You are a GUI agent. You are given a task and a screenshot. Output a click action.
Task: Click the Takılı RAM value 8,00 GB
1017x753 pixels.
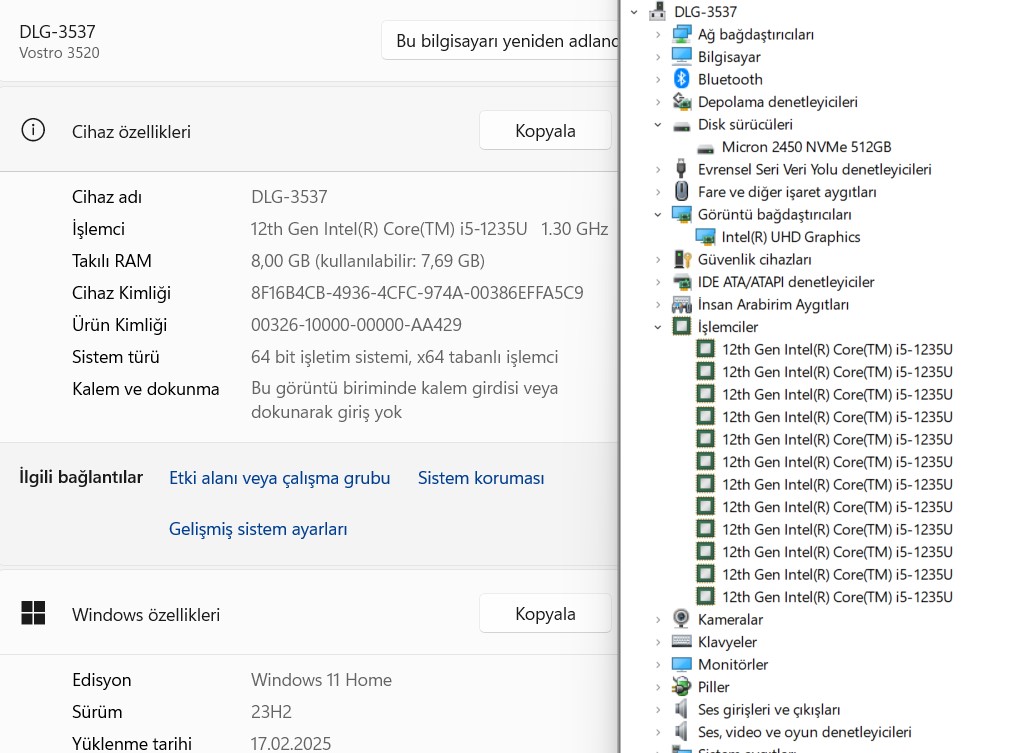click(368, 261)
